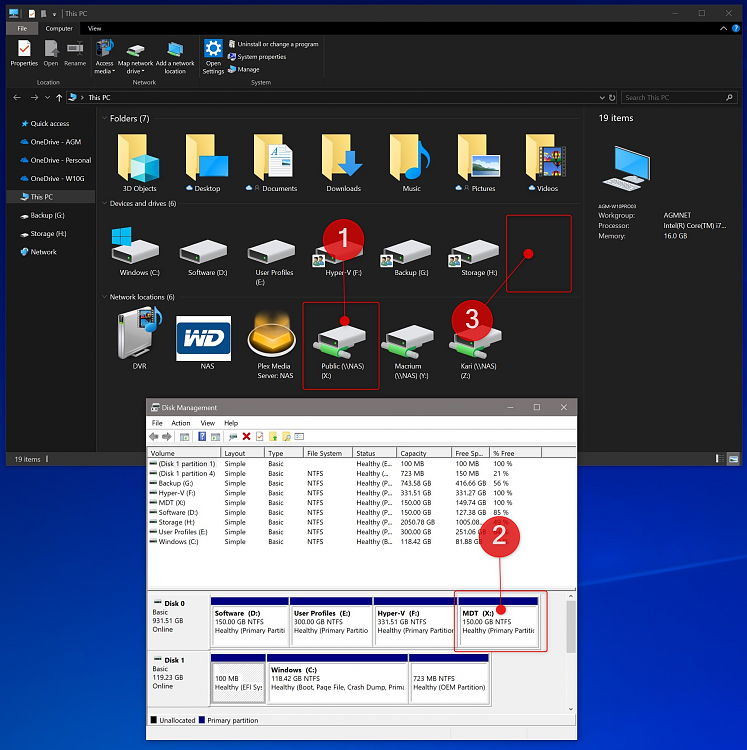This screenshot has width=747, height=750.
Task: Open the Access media dropdown
Action: pyautogui.click(x=104, y=56)
